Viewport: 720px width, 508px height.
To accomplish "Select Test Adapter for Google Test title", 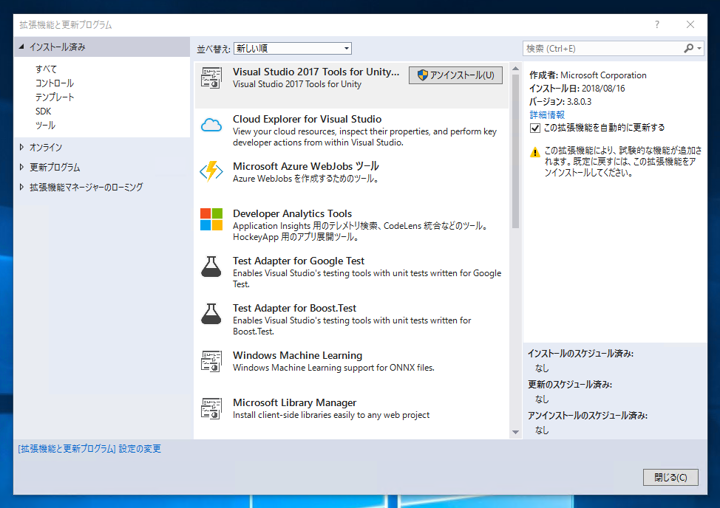I will 298,261.
